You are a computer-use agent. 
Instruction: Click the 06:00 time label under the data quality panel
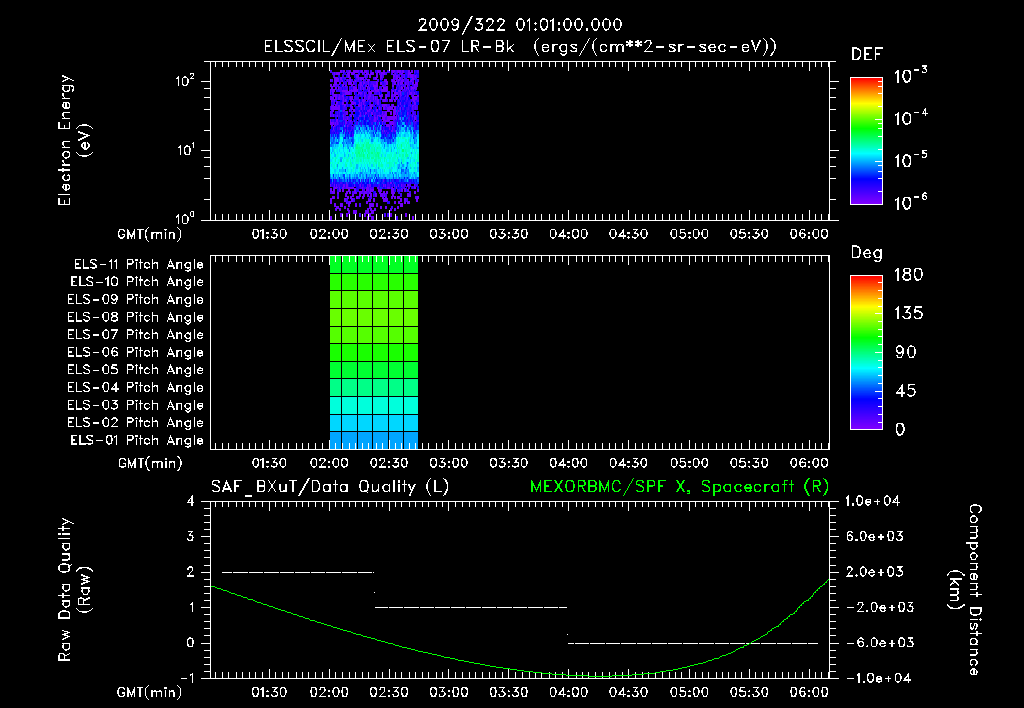pyautogui.click(x=809, y=692)
